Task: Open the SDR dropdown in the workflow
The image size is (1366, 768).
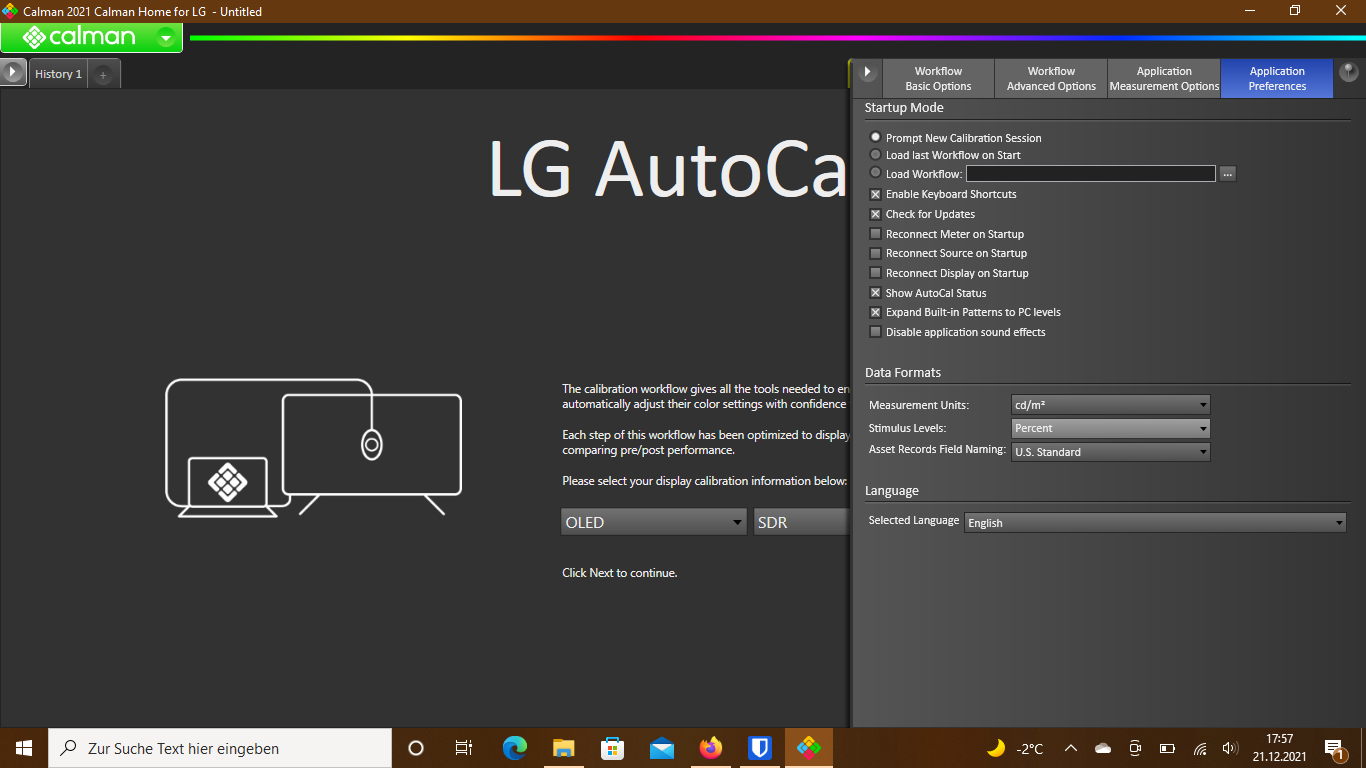Action: click(x=801, y=522)
